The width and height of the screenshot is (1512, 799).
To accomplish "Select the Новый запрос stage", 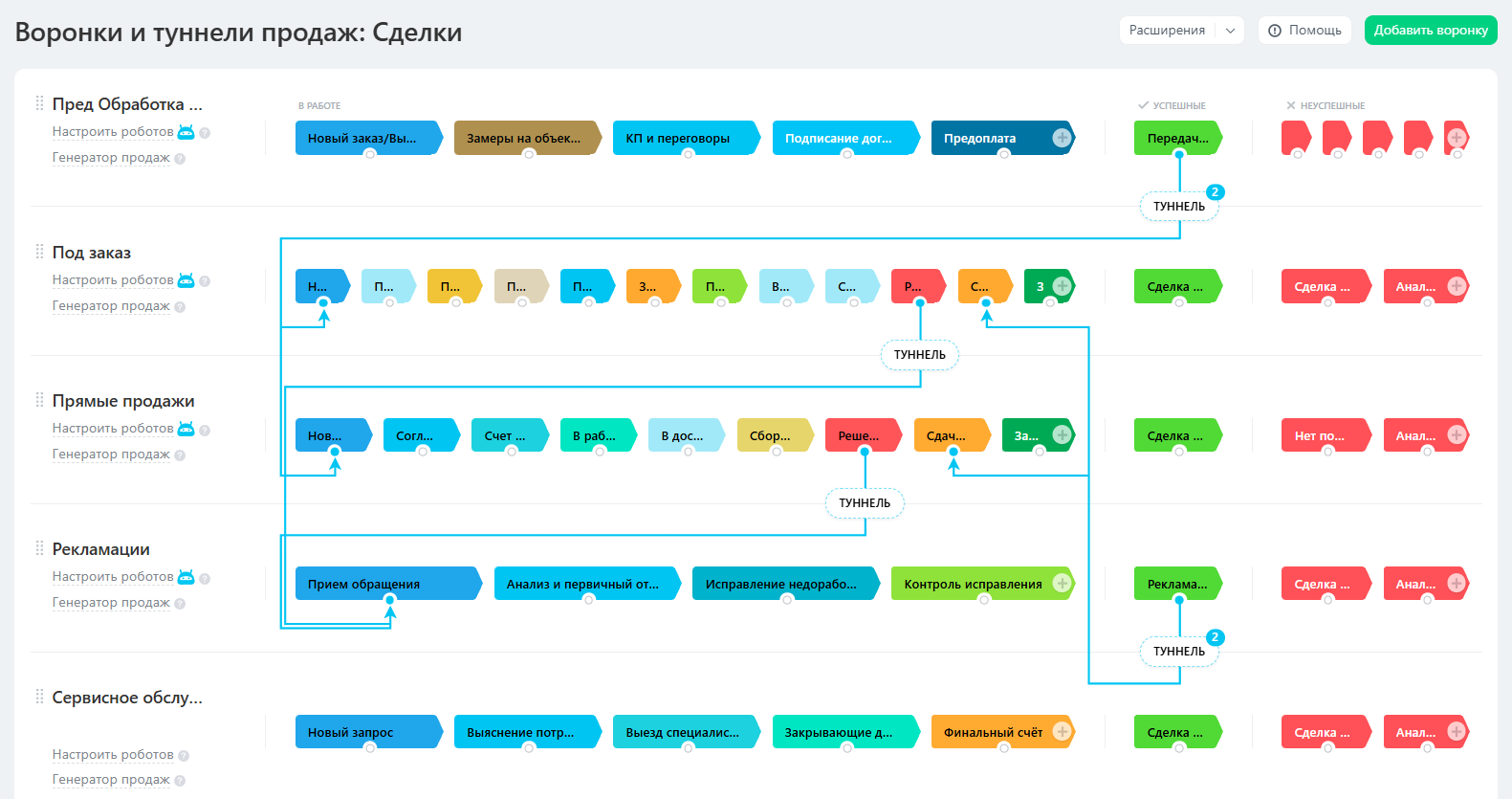I will coord(368,732).
